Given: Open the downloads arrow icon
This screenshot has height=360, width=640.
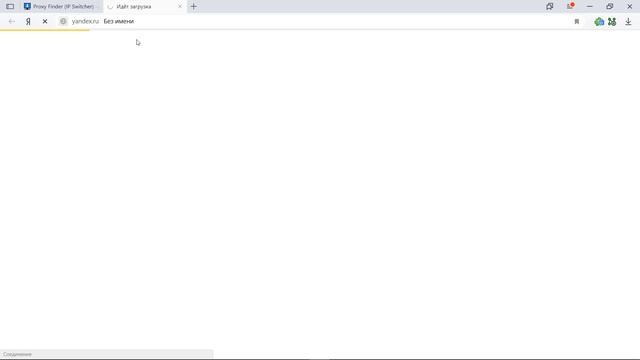Looking at the screenshot, I should [x=628, y=22].
